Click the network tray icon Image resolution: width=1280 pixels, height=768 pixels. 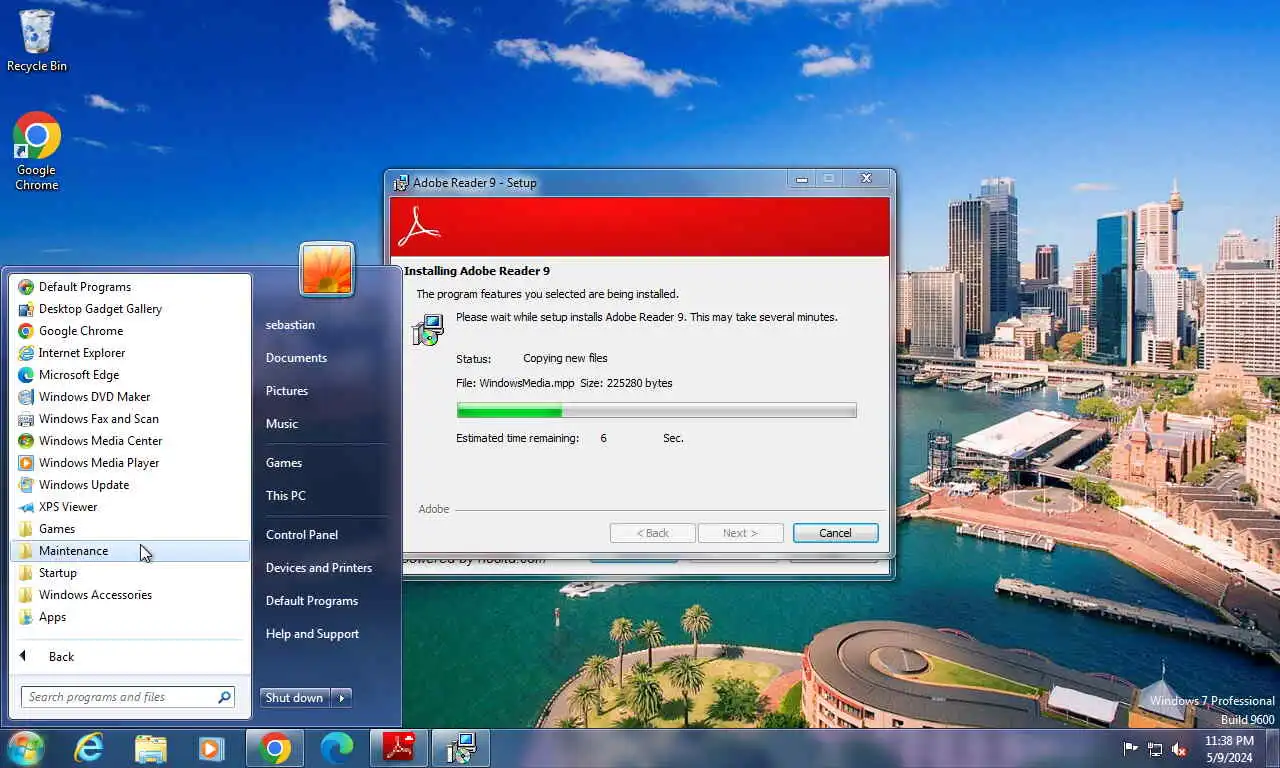(x=1155, y=748)
